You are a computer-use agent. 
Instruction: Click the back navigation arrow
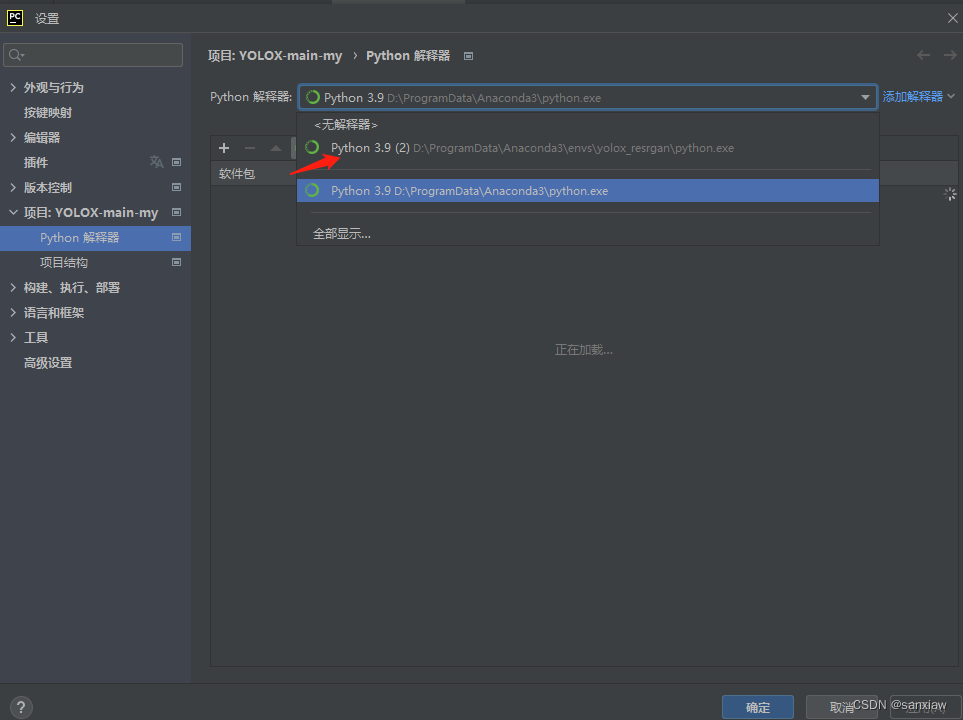[923, 55]
